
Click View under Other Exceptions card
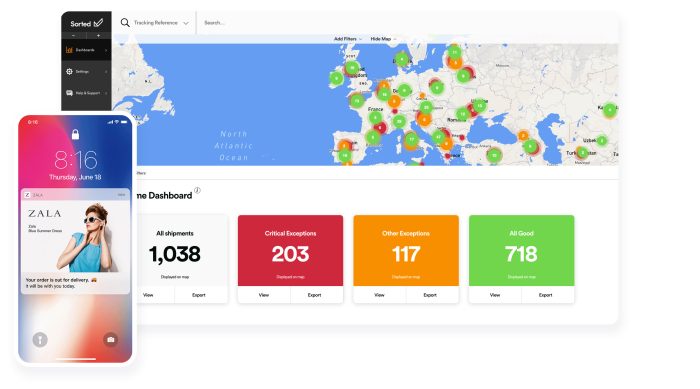point(379,295)
